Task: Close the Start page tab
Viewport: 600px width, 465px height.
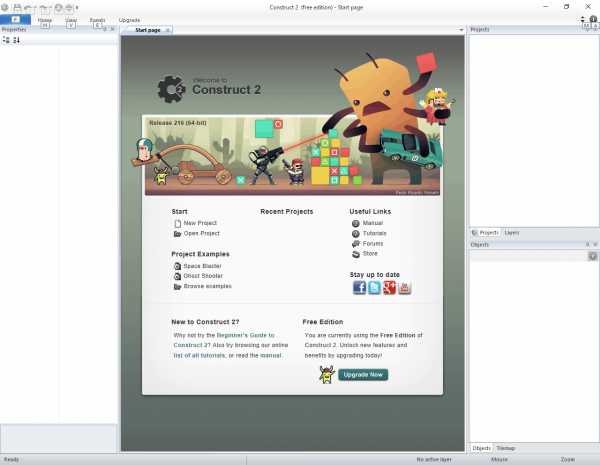Action: [168, 30]
